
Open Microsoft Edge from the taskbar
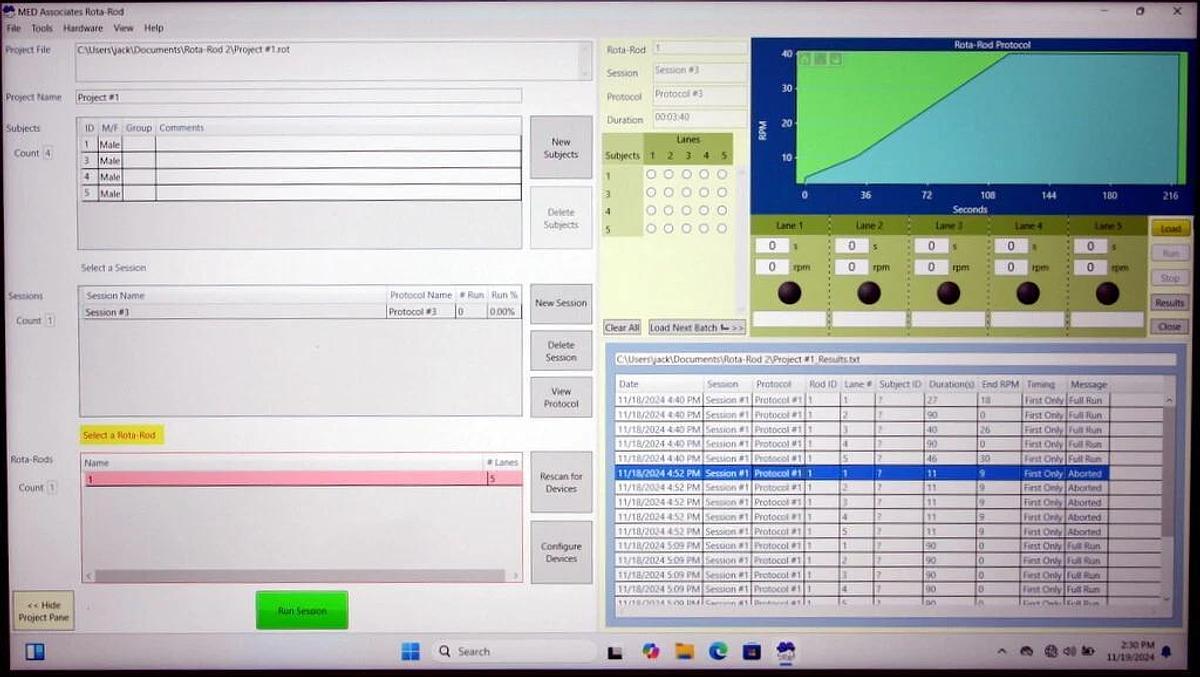click(x=718, y=651)
